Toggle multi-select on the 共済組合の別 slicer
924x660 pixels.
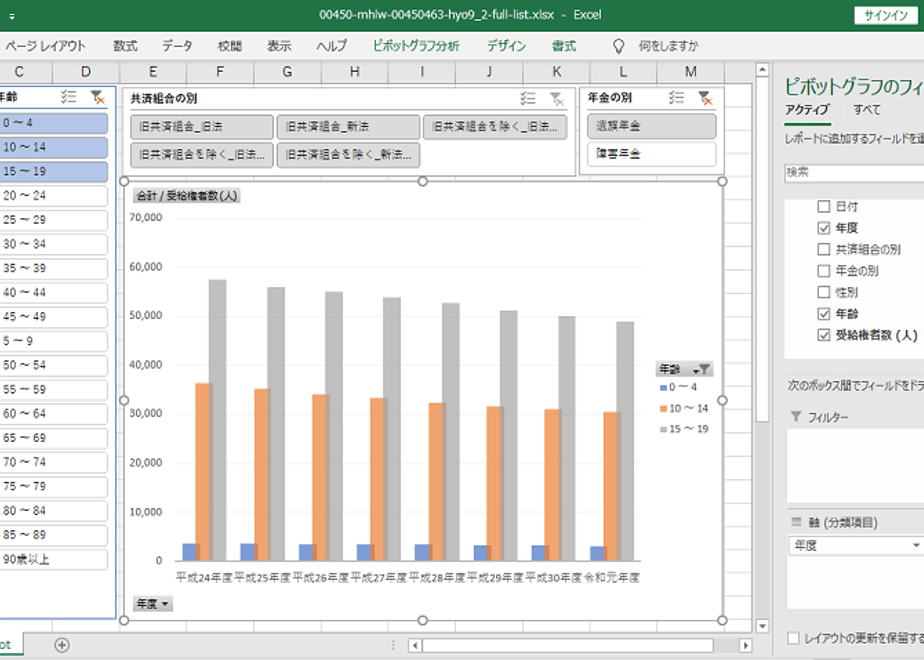coord(528,98)
